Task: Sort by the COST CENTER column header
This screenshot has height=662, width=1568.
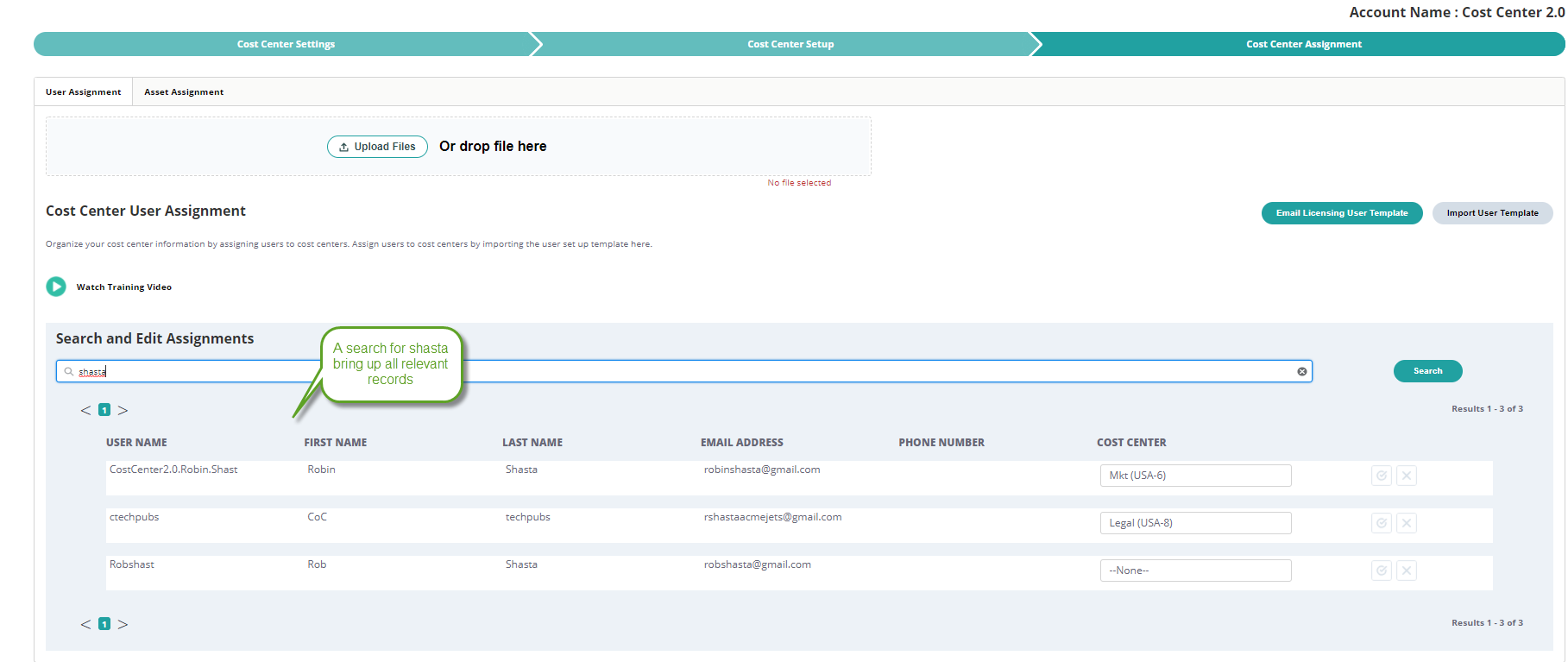Action: click(x=1131, y=443)
